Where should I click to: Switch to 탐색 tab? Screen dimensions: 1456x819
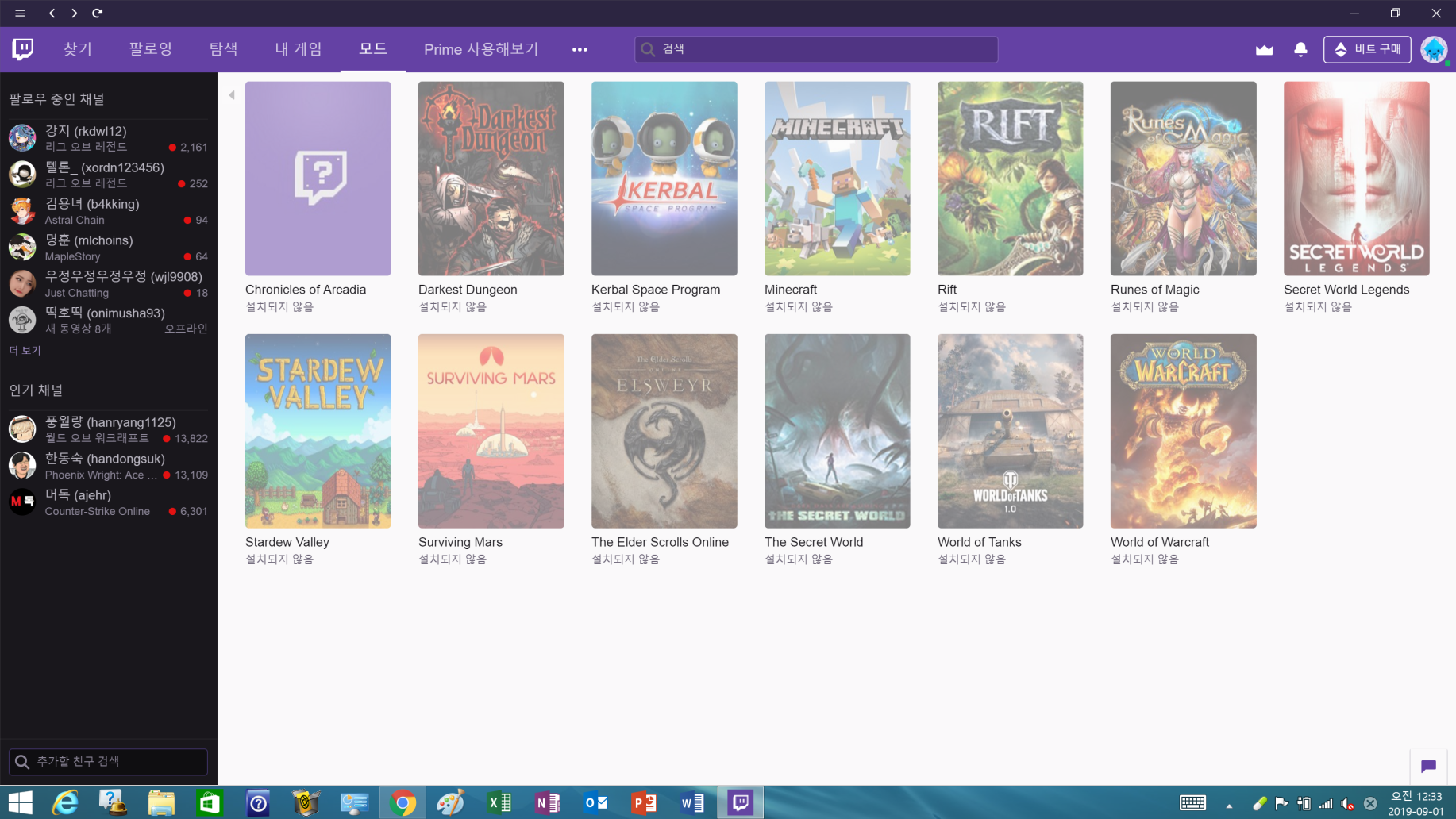click(x=224, y=49)
